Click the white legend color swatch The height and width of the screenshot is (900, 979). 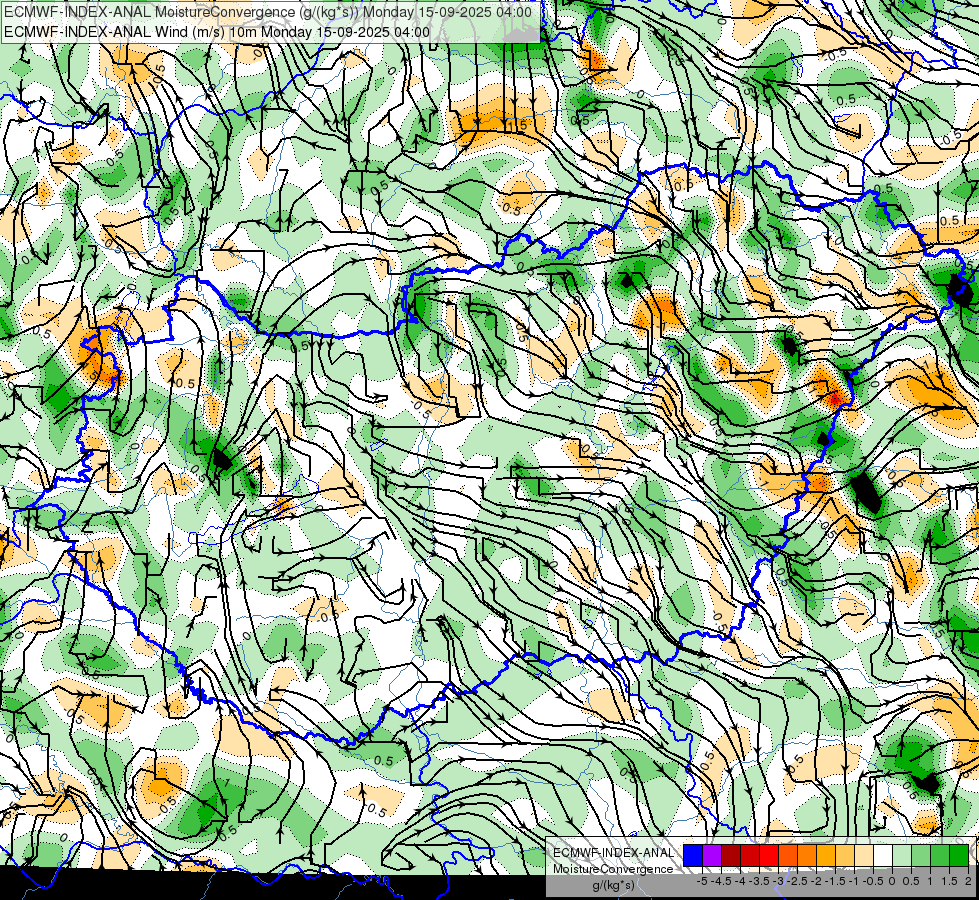click(x=883, y=855)
